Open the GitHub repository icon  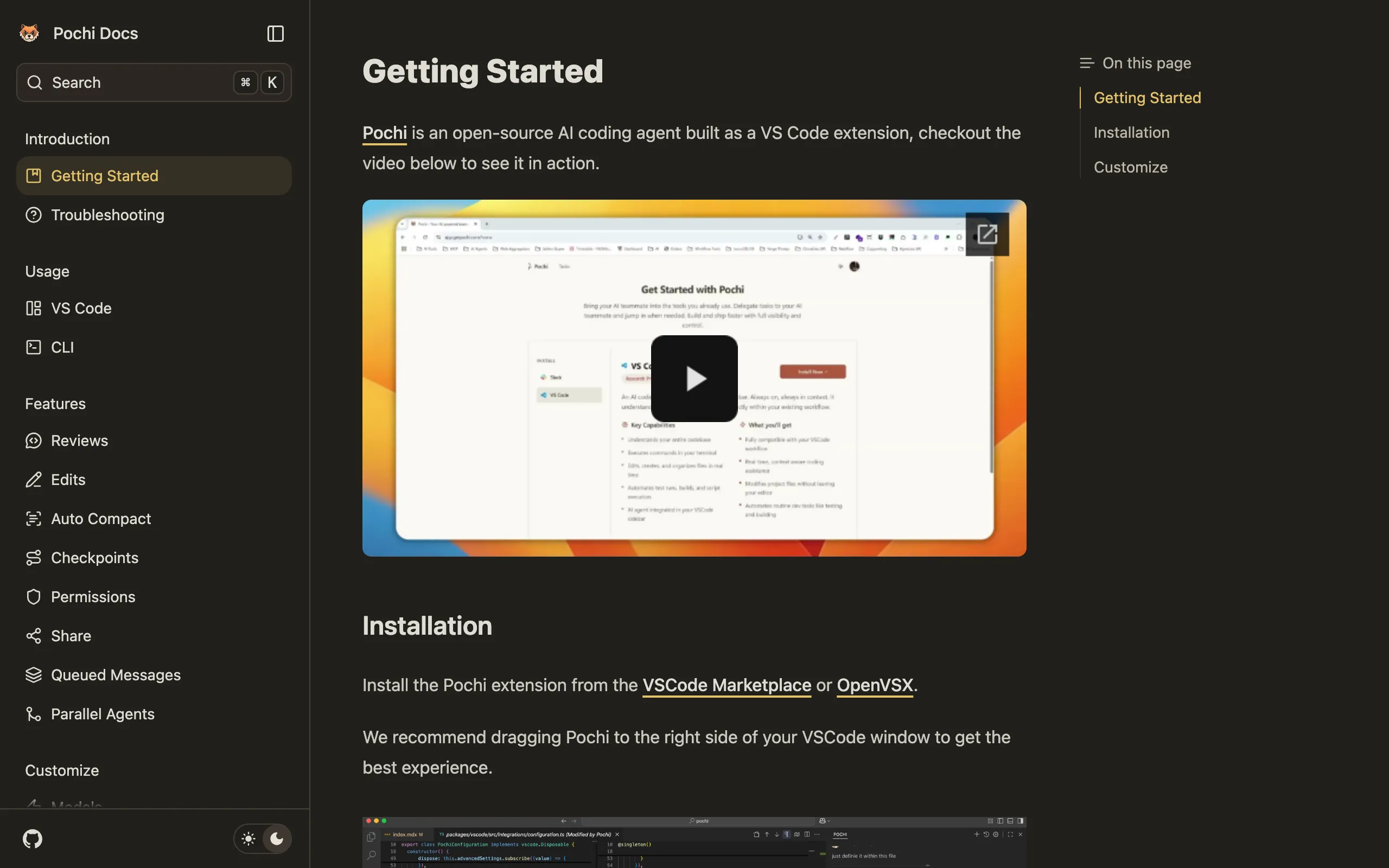(33, 839)
